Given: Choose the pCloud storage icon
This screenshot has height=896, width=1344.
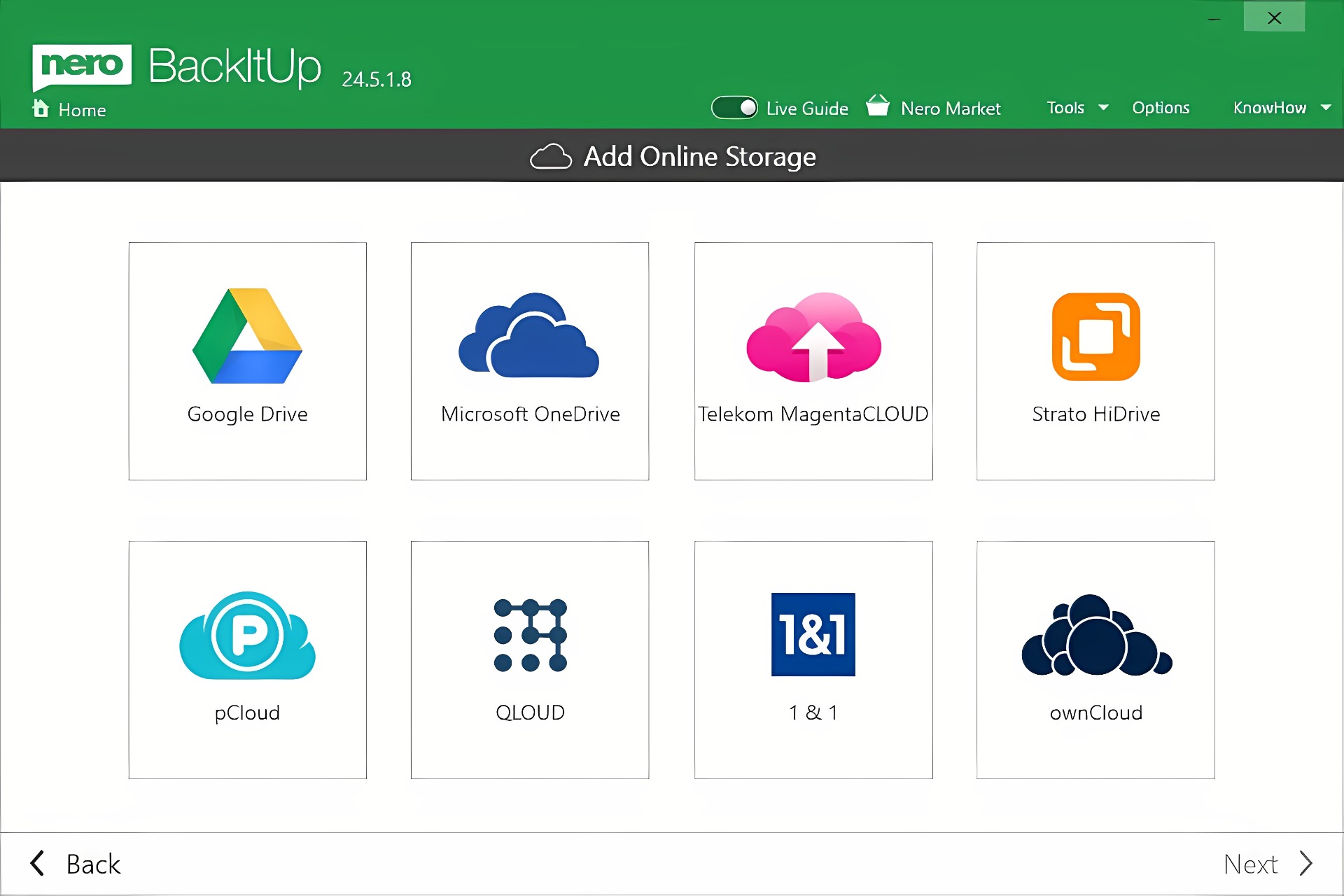Looking at the screenshot, I should tap(247, 636).
